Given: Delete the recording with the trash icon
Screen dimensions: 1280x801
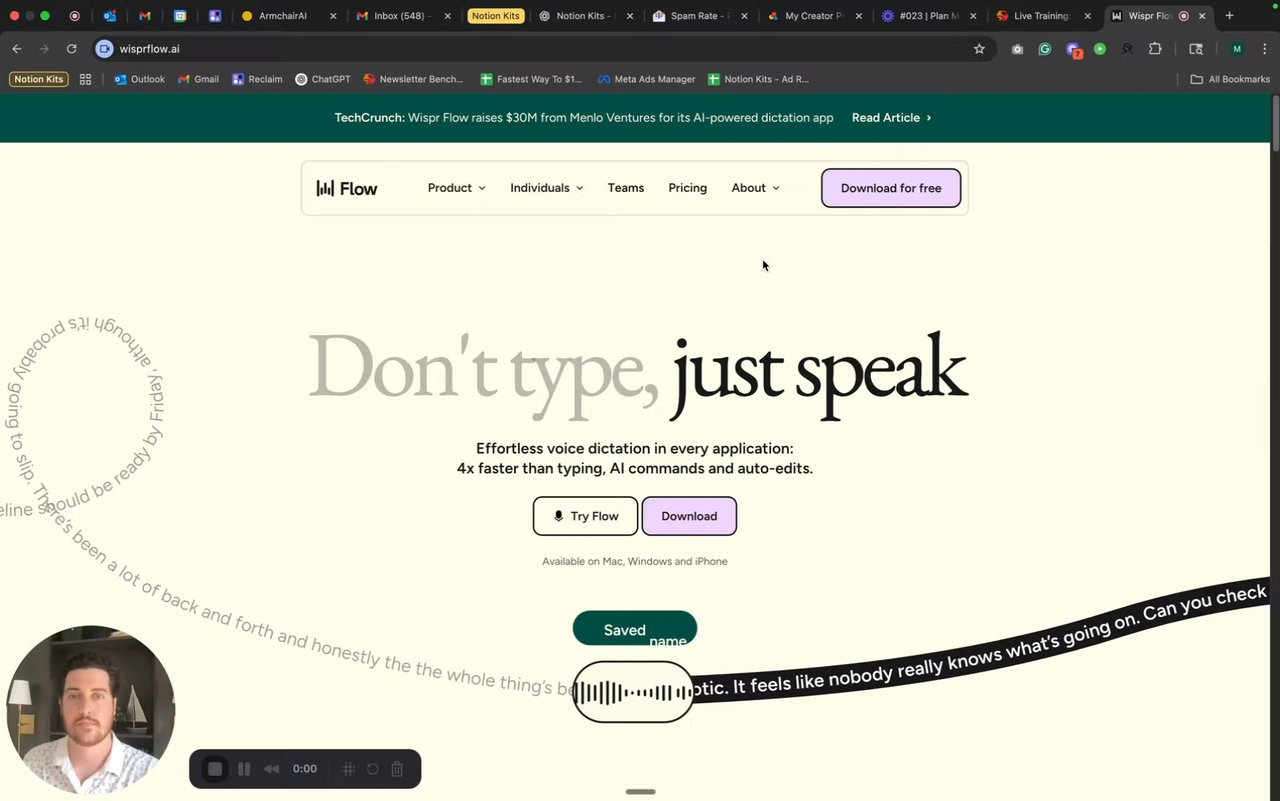Looking at the screenshot, I should (397, 769).
